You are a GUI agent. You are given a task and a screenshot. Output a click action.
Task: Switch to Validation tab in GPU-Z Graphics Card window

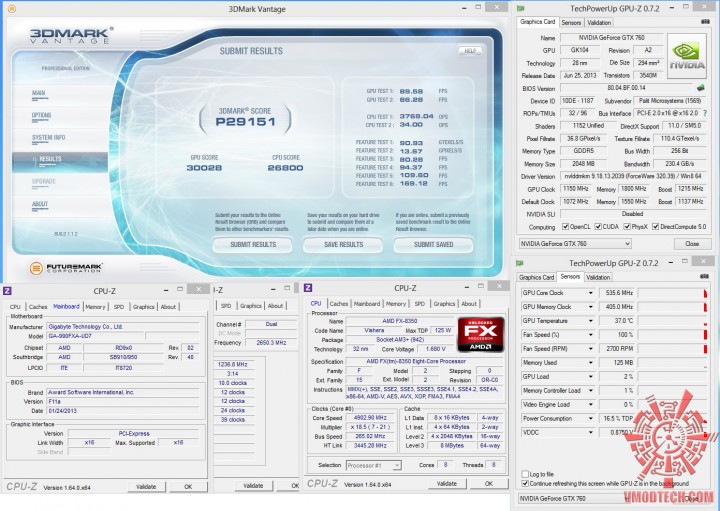[599, 22]
